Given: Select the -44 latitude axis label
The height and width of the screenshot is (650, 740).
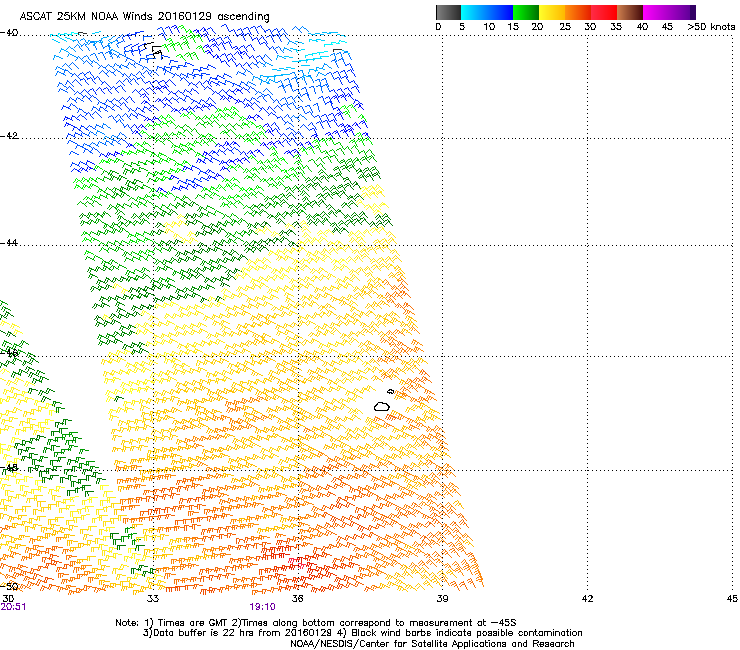Looking at the screenshot, I should [x=9, y=243].
